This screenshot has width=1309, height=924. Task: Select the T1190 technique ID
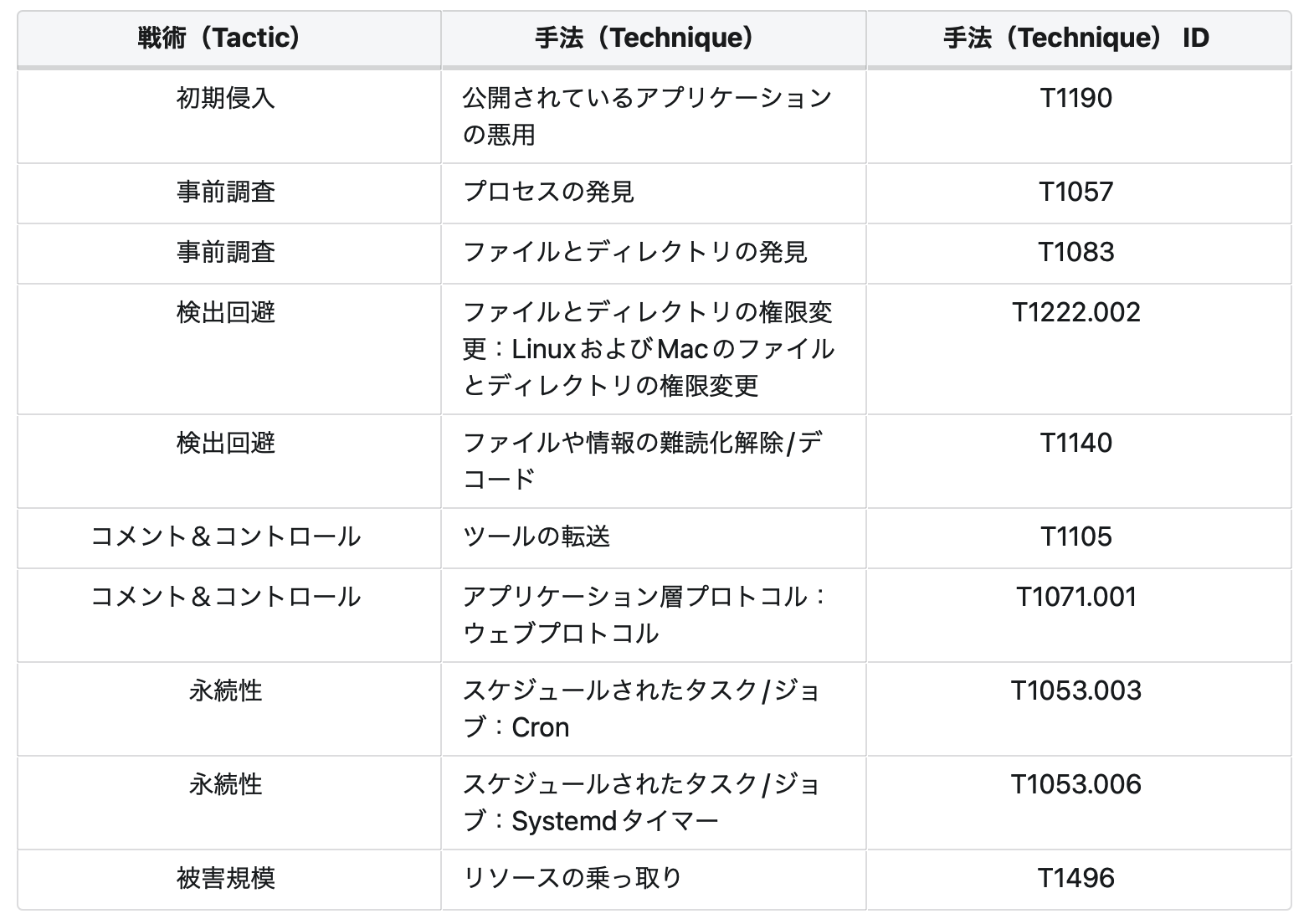click(x=1076, y=99)
